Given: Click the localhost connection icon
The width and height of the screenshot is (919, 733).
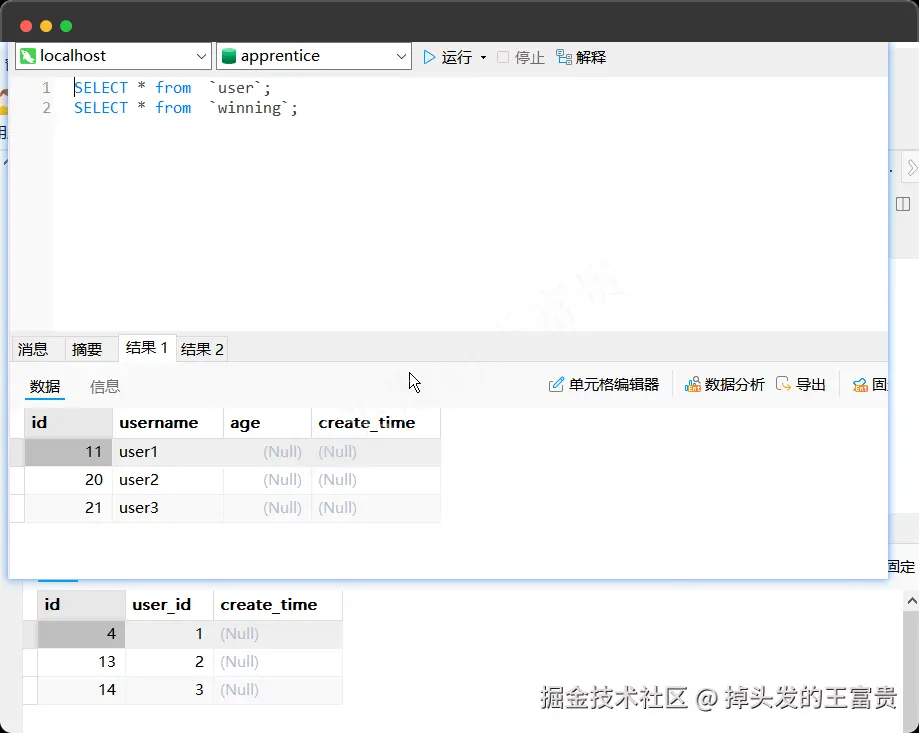Looking at the screenshot, I should [x=28, y=56].
